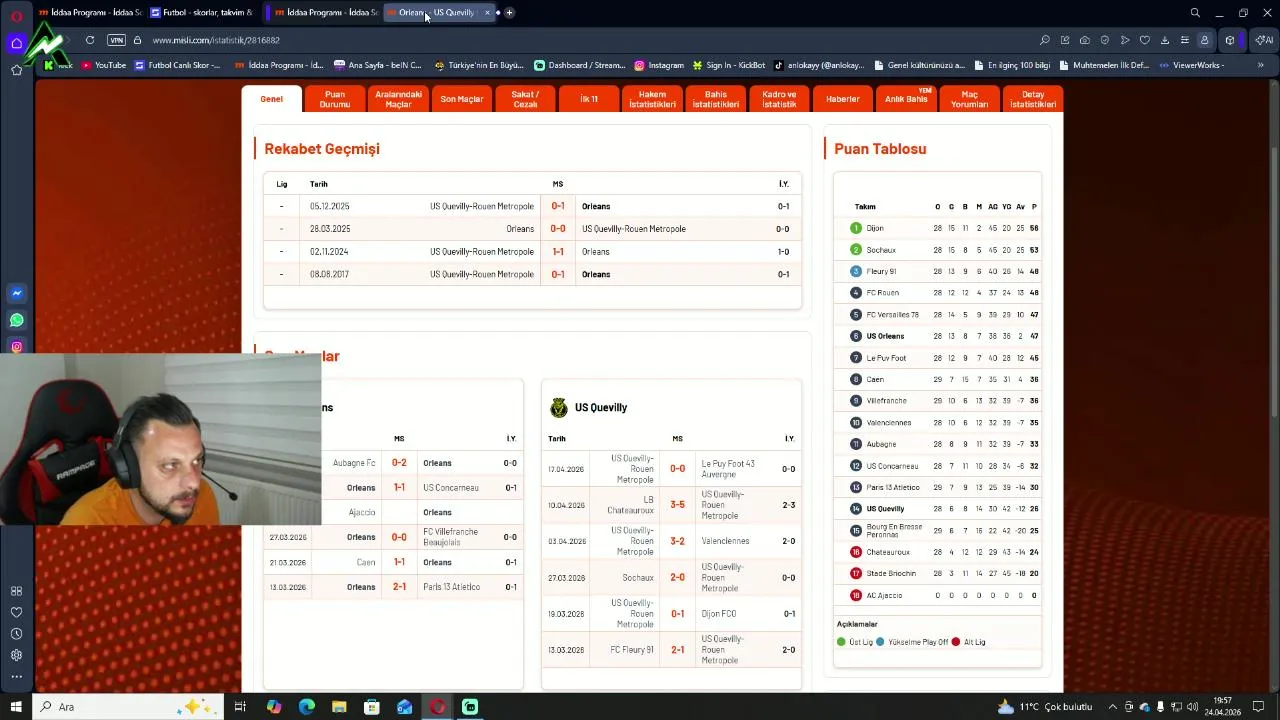This screenshot has height=720, width=1280.
Task: Open YouTube bookmark
Action: 104,65
